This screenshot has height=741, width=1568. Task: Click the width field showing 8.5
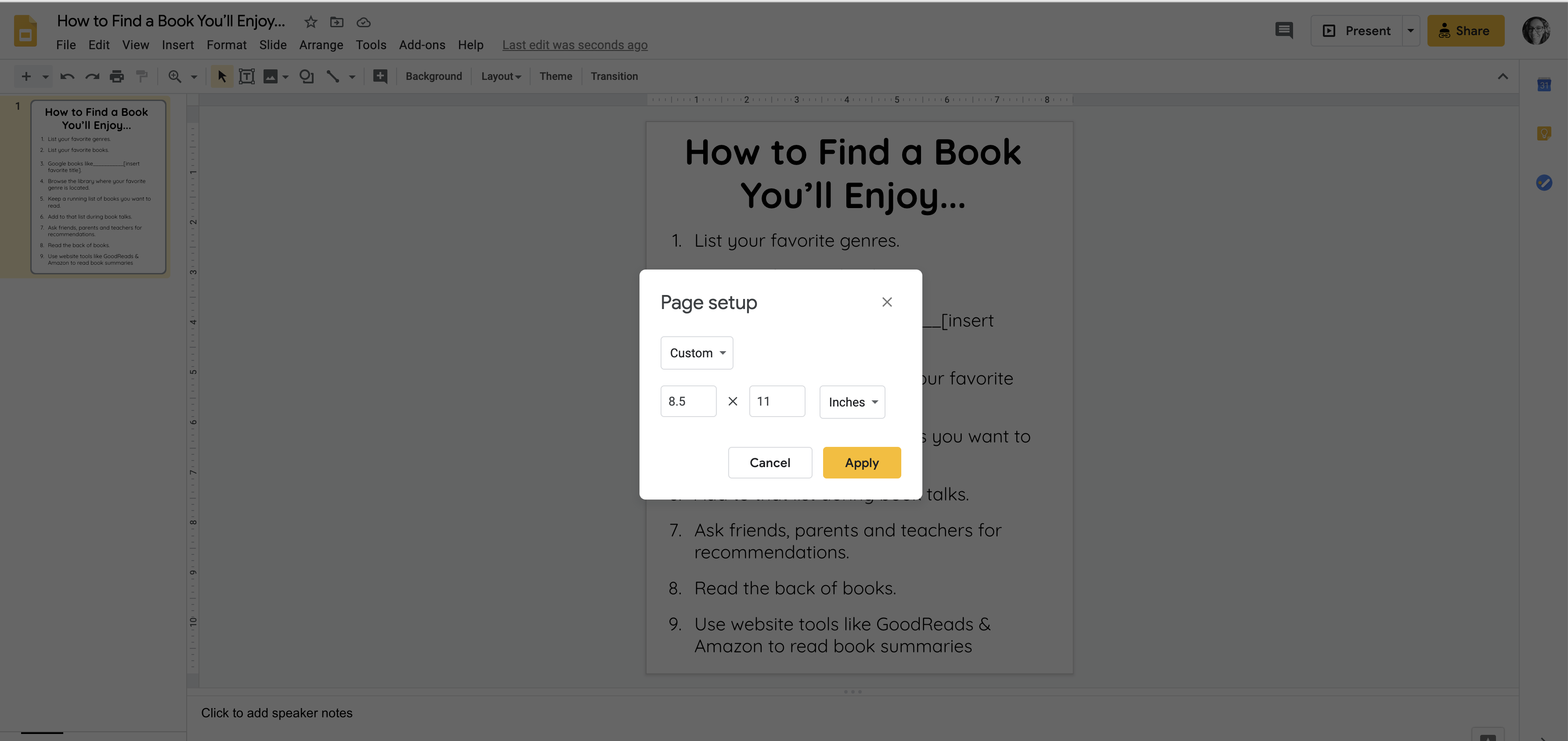tap(688, 402)
